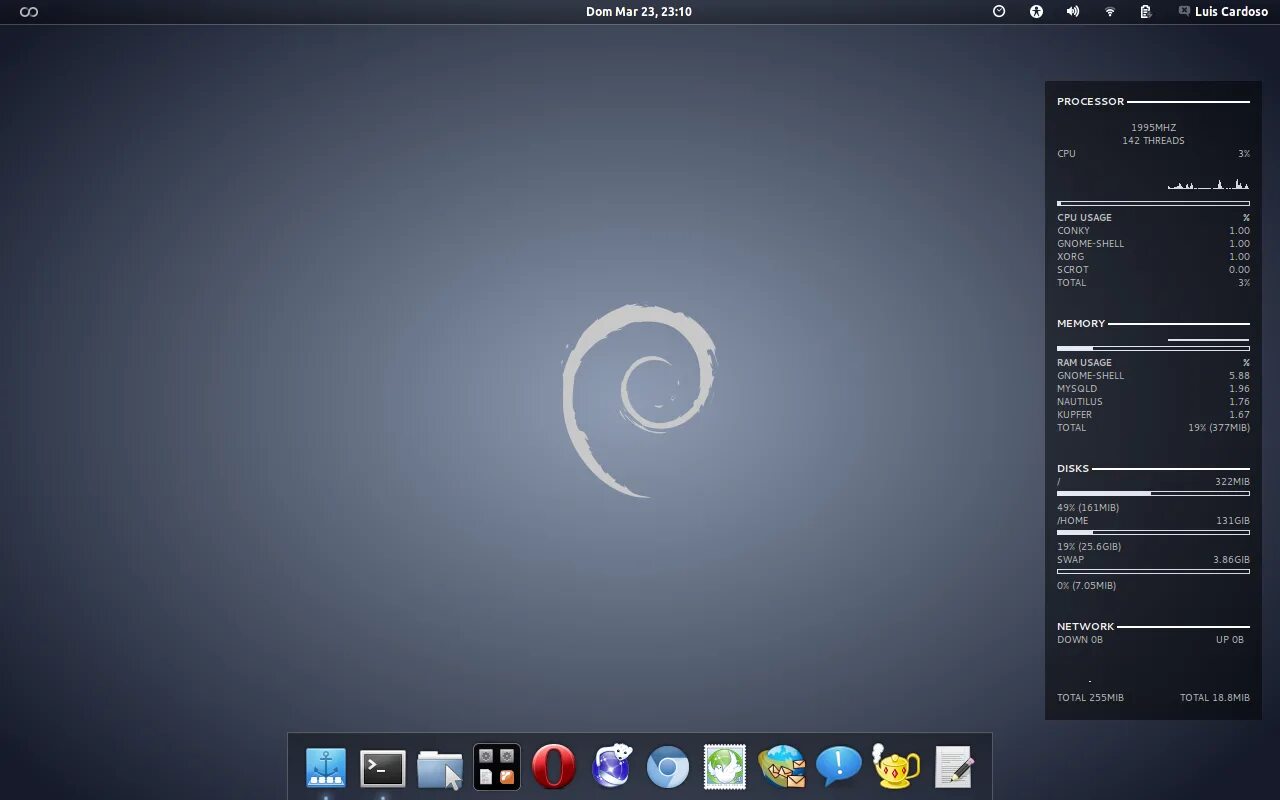The height and width of the screenshot is (800, 1280).
Task: Open the file manager folder icon
Action: click(440, 769)
